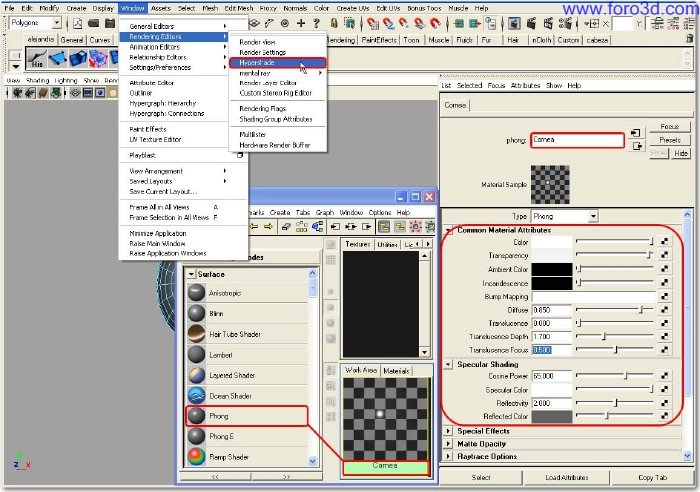Open the material Type dropdown
The width and height of the screenshot is (700, 492).
[593, 217]
